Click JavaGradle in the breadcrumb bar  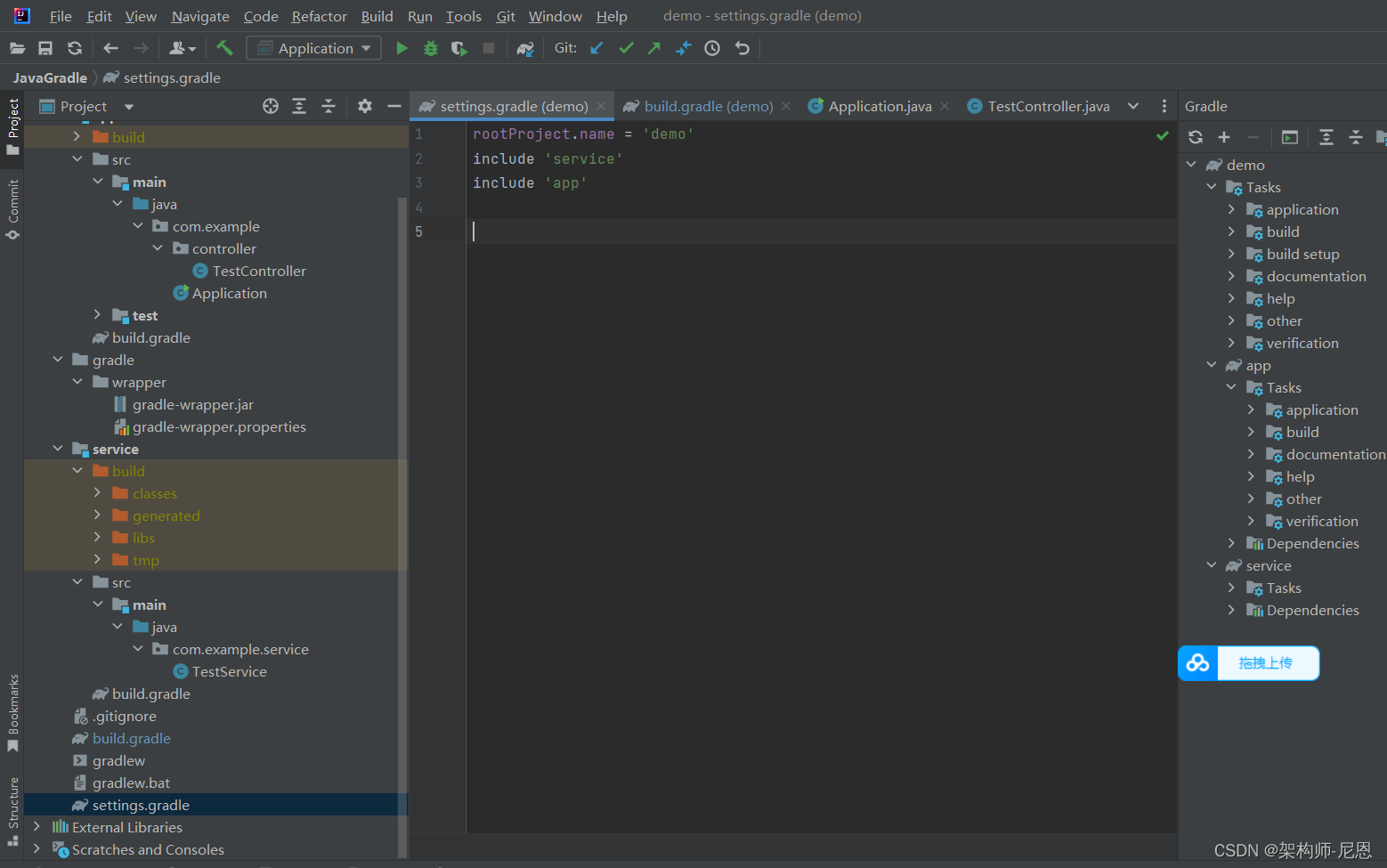pyautogui.click(x=50, y=77)
